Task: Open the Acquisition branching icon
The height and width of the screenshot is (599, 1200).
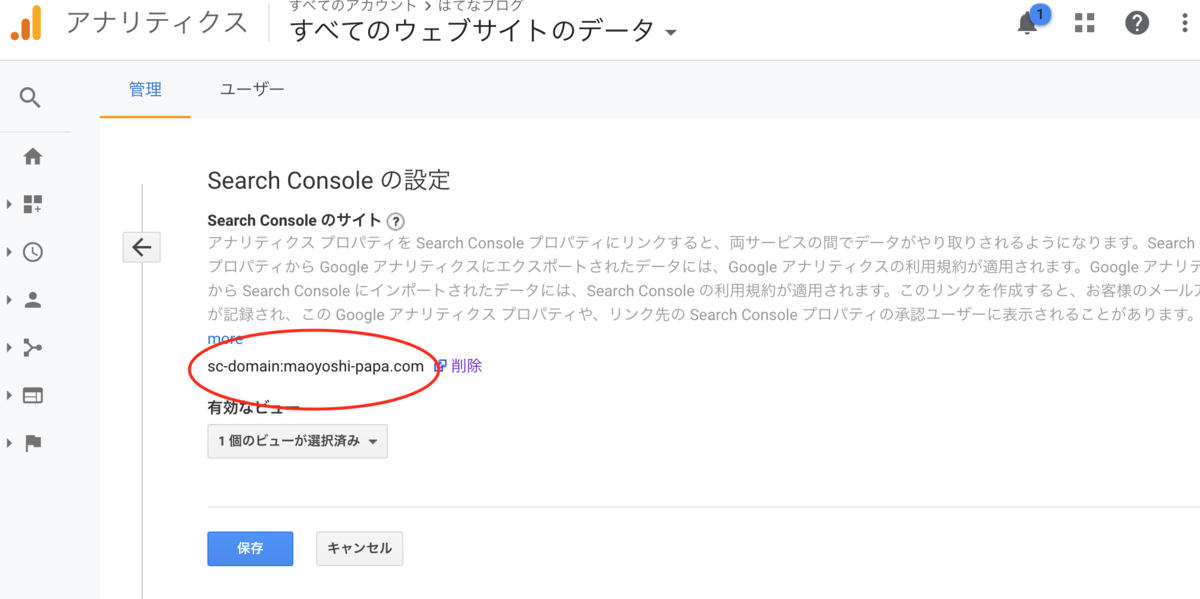Action: 33,347
